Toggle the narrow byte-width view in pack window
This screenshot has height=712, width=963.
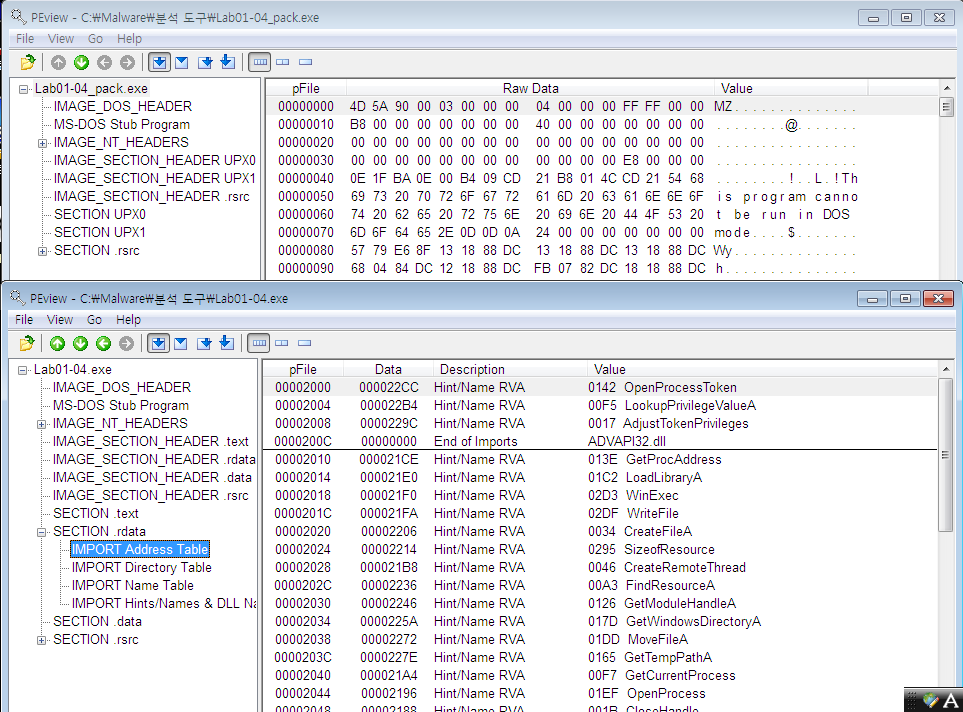(305, 62)
